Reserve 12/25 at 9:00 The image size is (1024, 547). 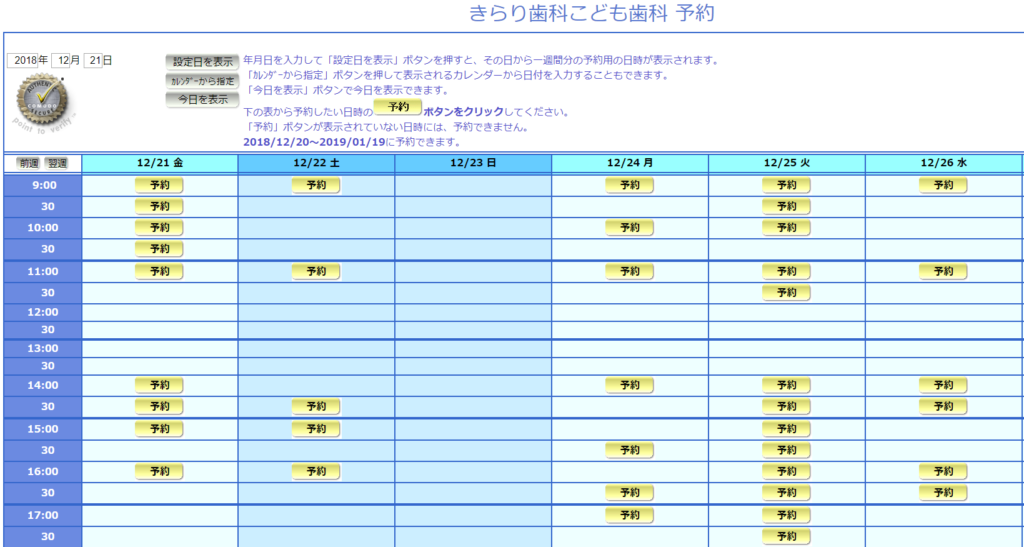pyautogui.click(x=786, y=185)
